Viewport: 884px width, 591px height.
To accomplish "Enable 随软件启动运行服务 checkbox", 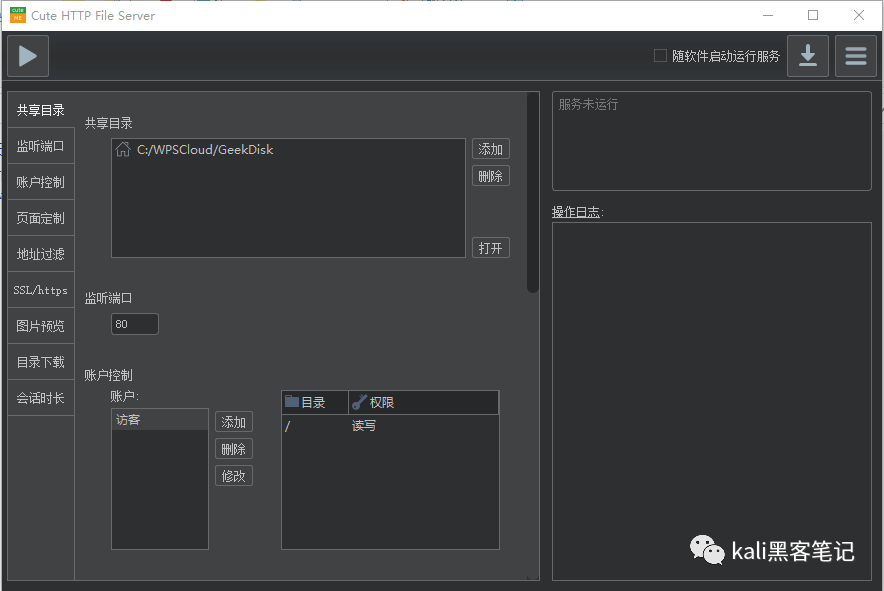I will tap(660, 56).
